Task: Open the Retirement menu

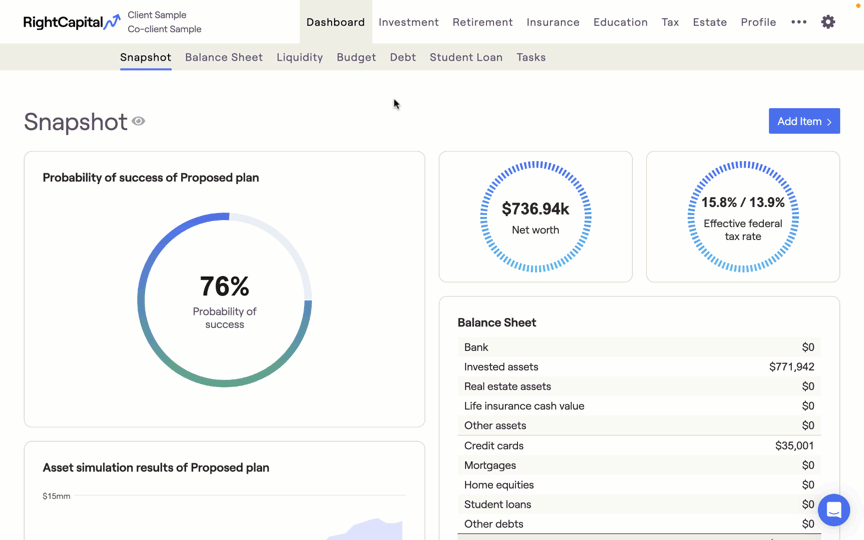Action: pyautogui.click(x=482, y=22)
